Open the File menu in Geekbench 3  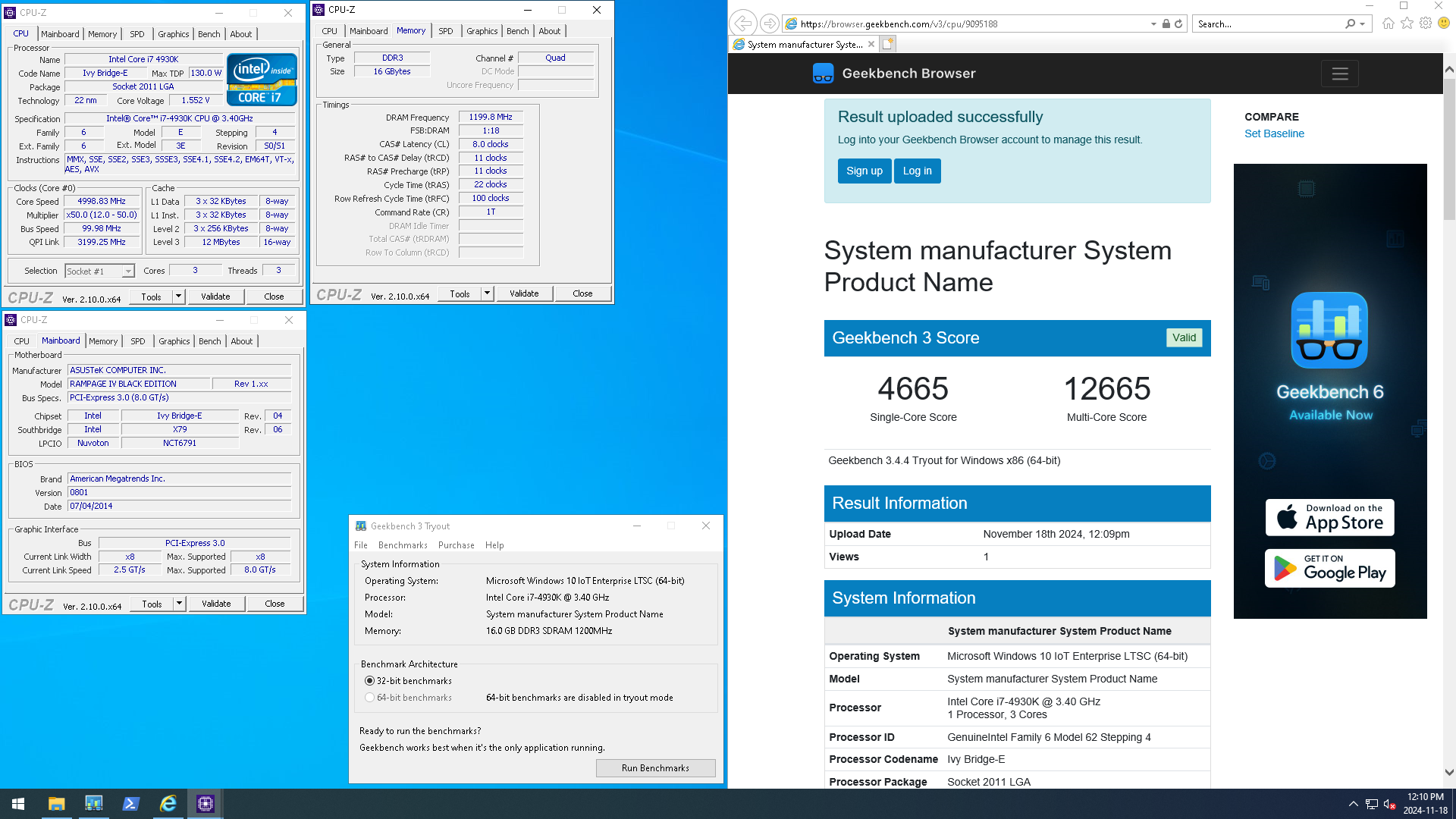click(361, 545)
